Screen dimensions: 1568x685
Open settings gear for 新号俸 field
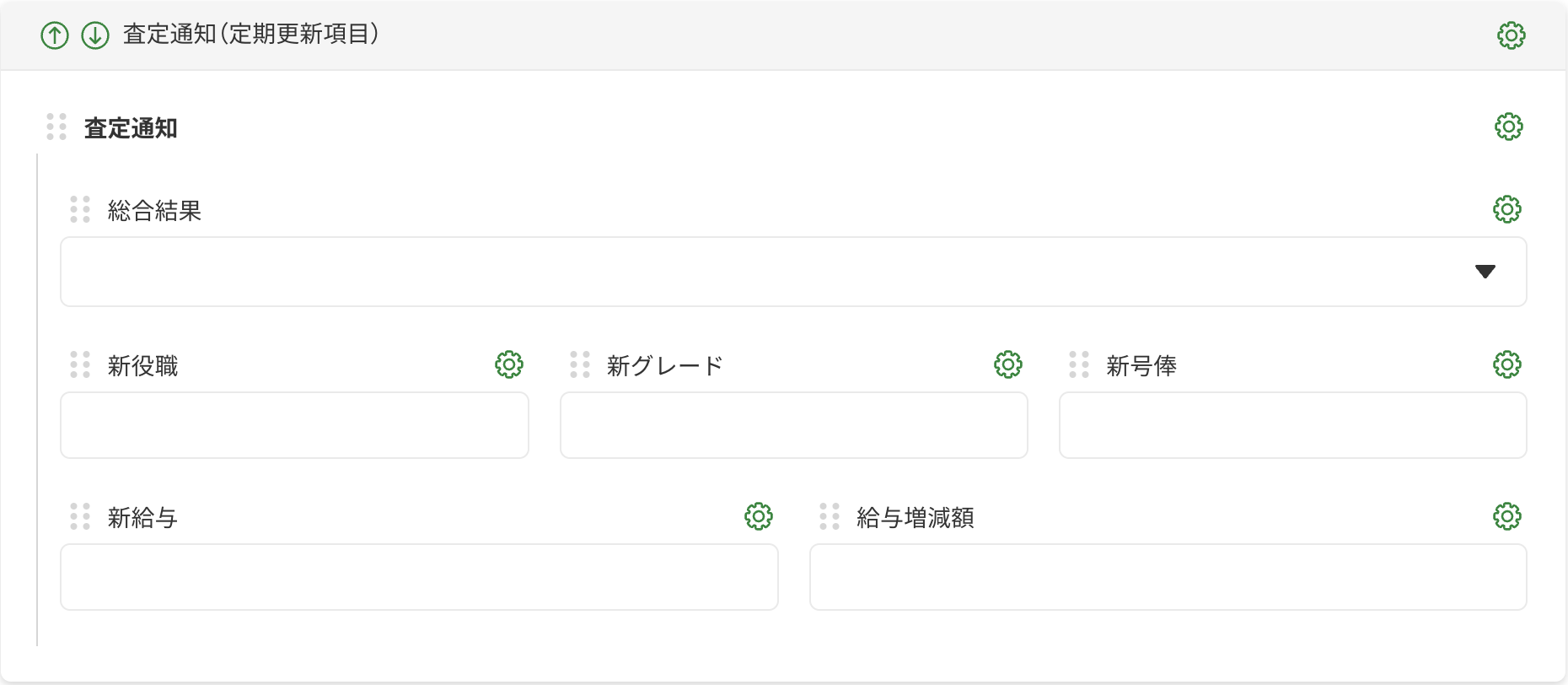point(1506,364)
